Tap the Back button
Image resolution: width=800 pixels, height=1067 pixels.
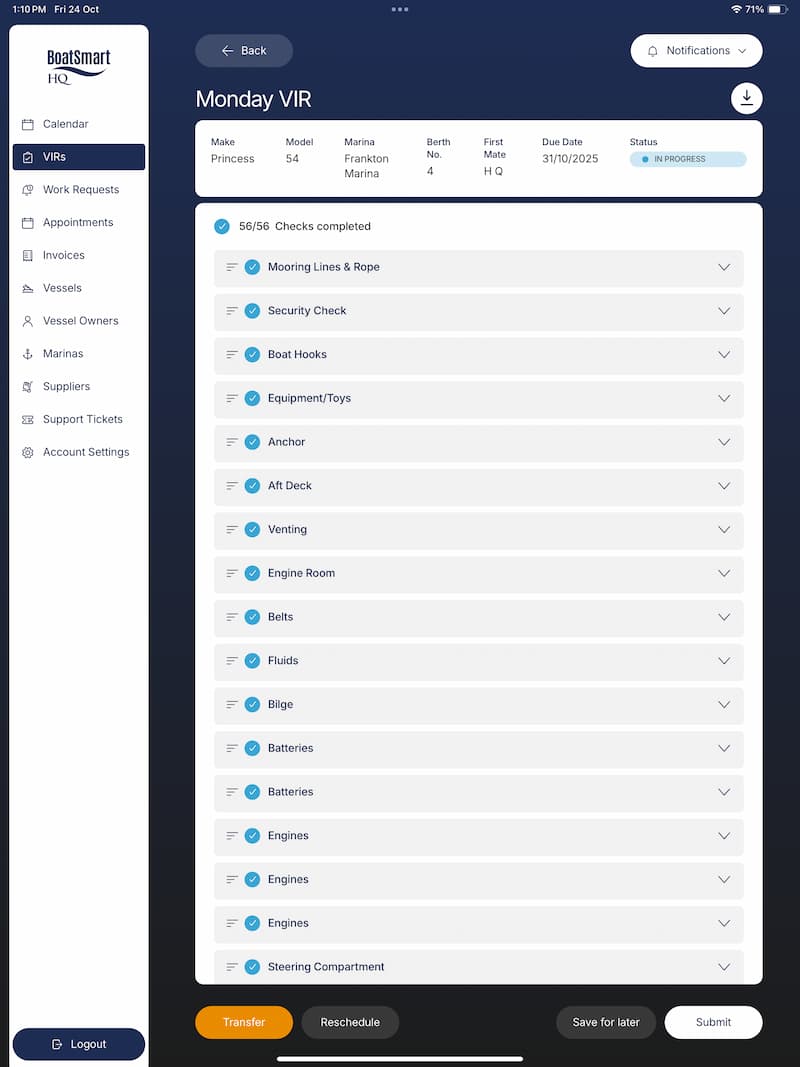pos(244,51)
